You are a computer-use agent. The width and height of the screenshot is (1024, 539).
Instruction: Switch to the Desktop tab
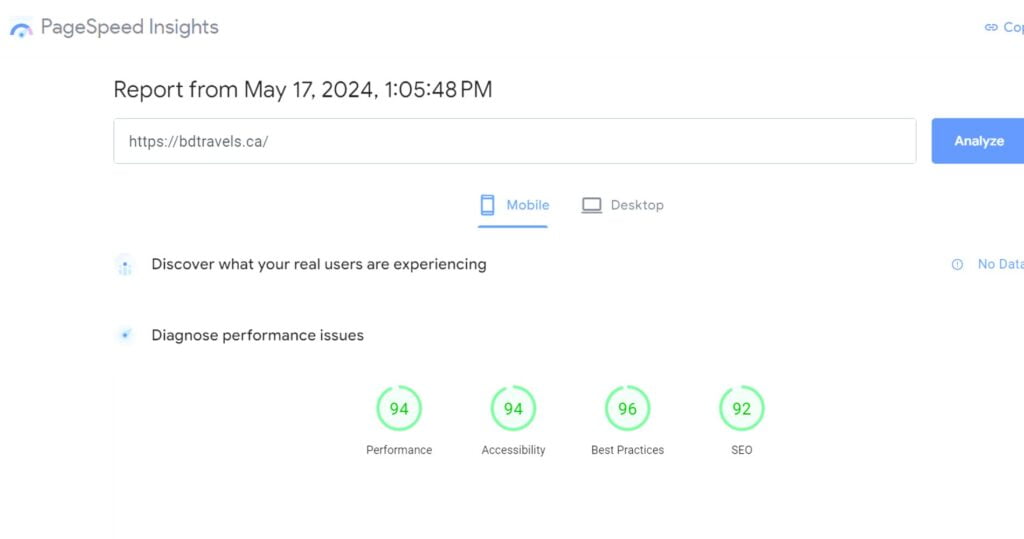[x=622, y=205]
